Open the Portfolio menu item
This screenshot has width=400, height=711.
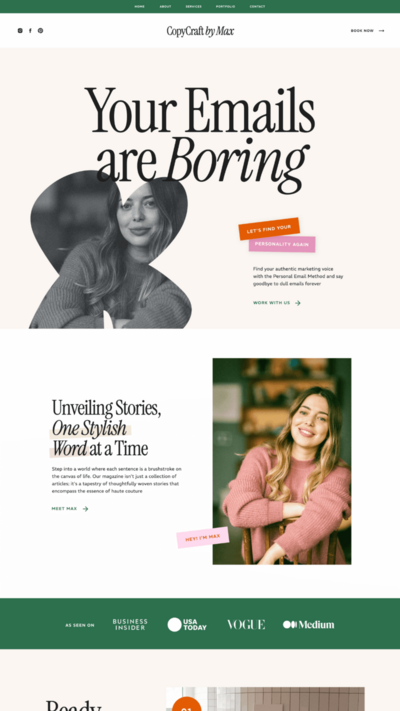(x=225, y=7)
